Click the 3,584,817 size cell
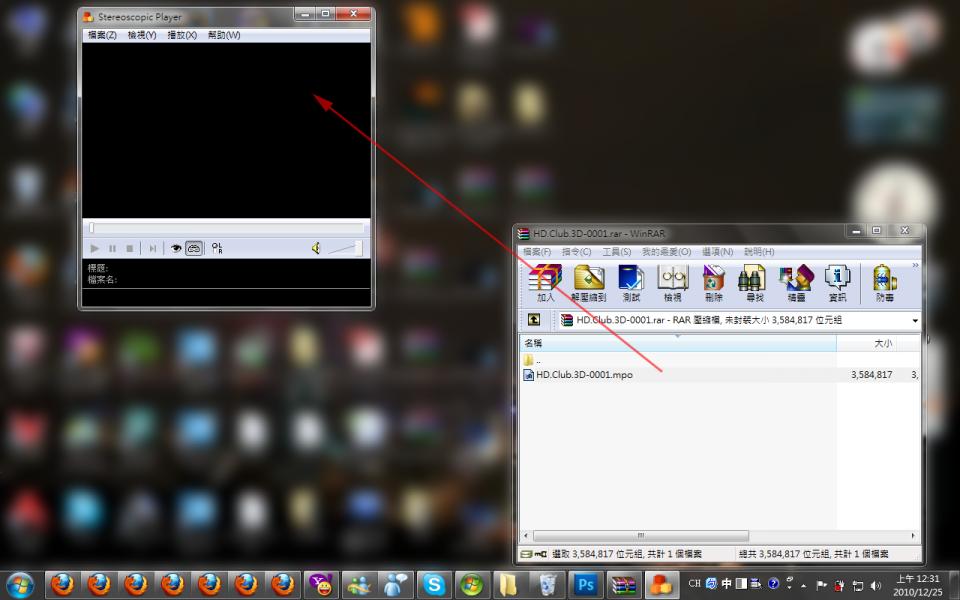 pyautogui.click(x=871, y=375)
